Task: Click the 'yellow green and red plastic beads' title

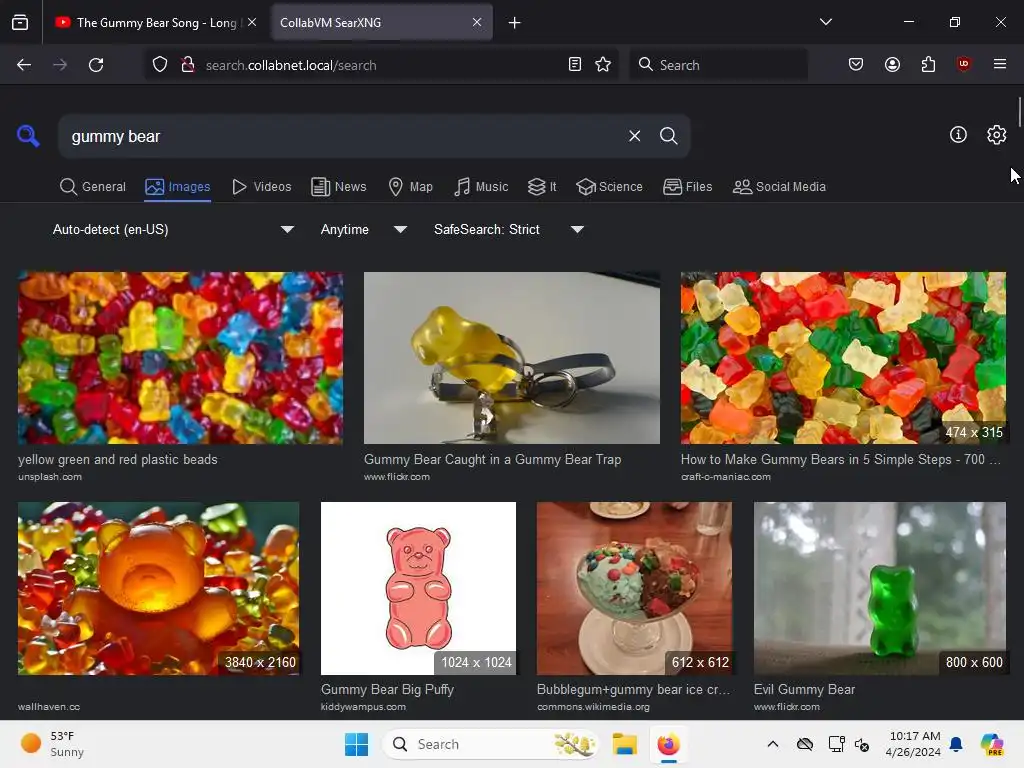Action: (x=118, y=459)
